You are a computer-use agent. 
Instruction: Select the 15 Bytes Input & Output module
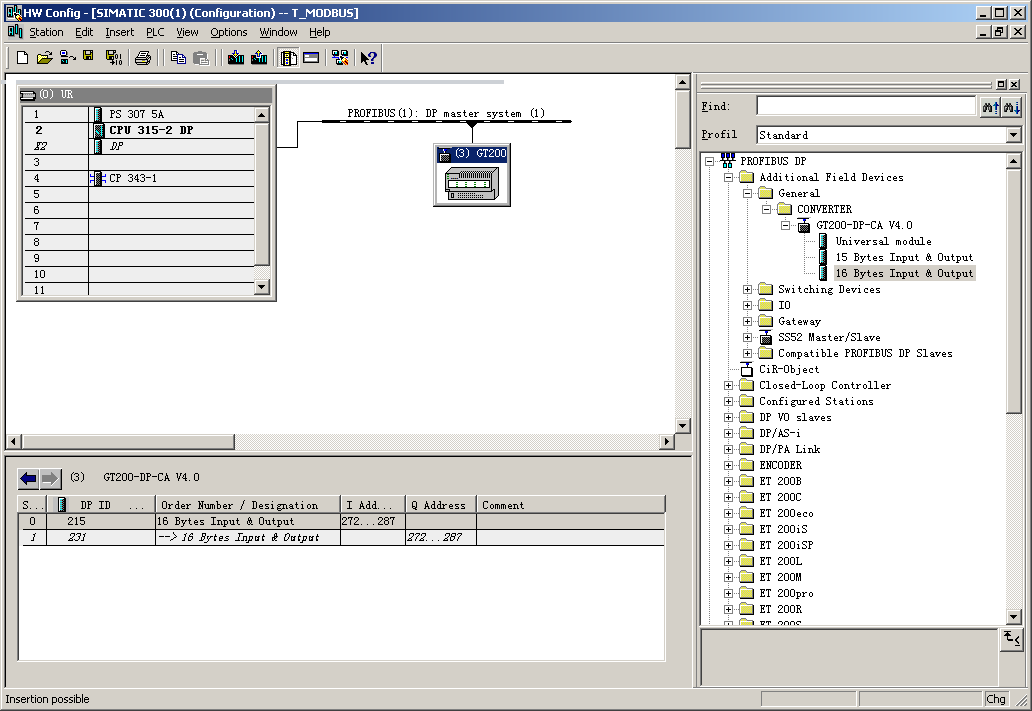pos(904,257)
